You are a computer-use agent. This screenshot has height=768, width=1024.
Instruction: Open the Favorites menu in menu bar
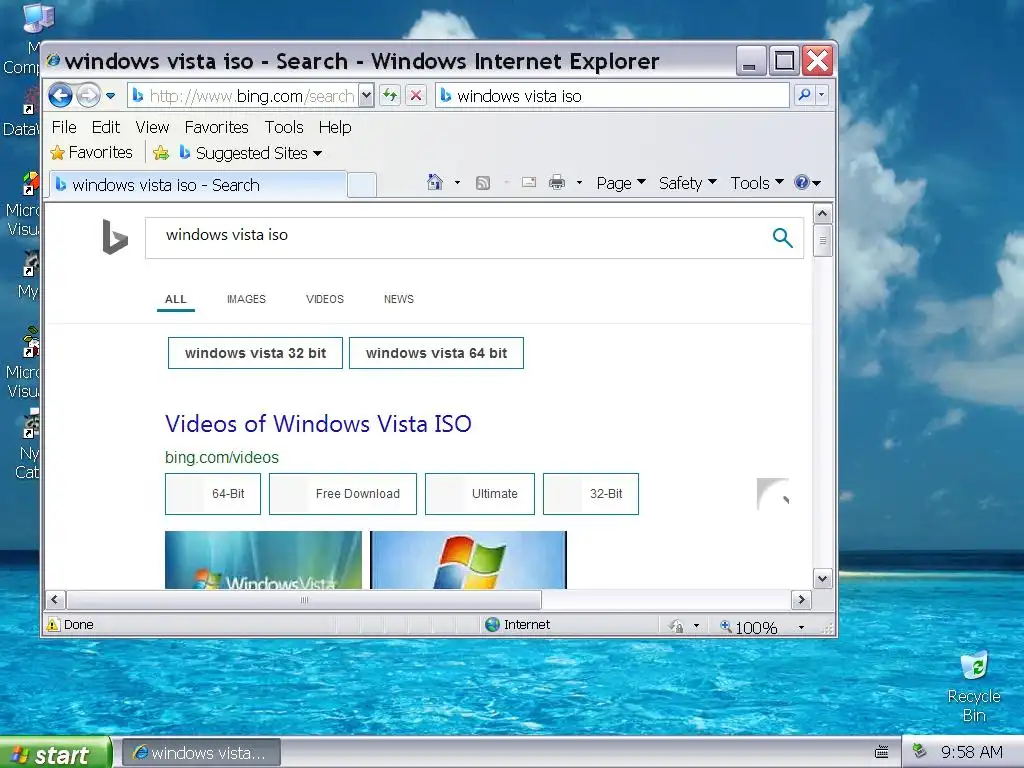pyautogui.click(x=216, y=127)
